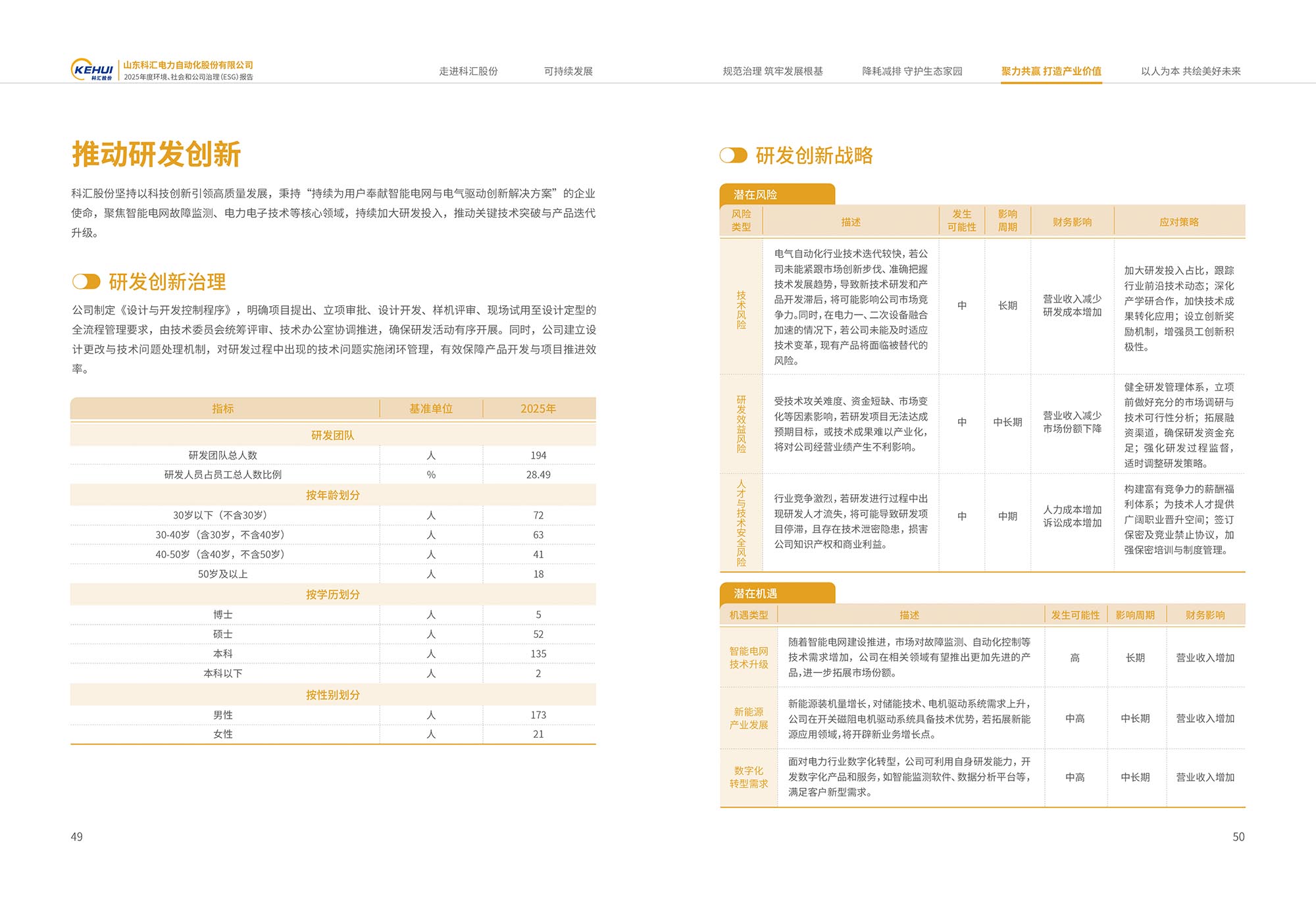
Task: Click the 数字化转型需求 opportunity label
Action: [x=748, y=777]
